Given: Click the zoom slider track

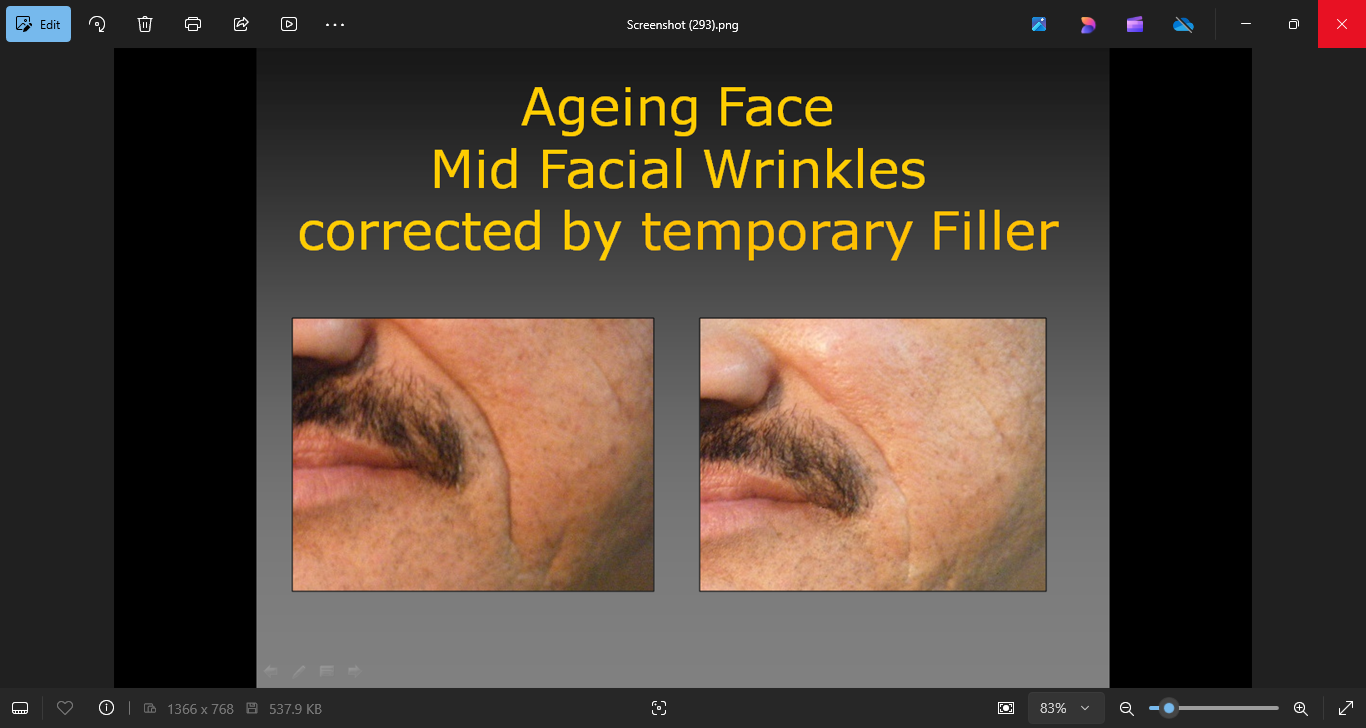Looking at the screenshot, I should (1230, 708).
